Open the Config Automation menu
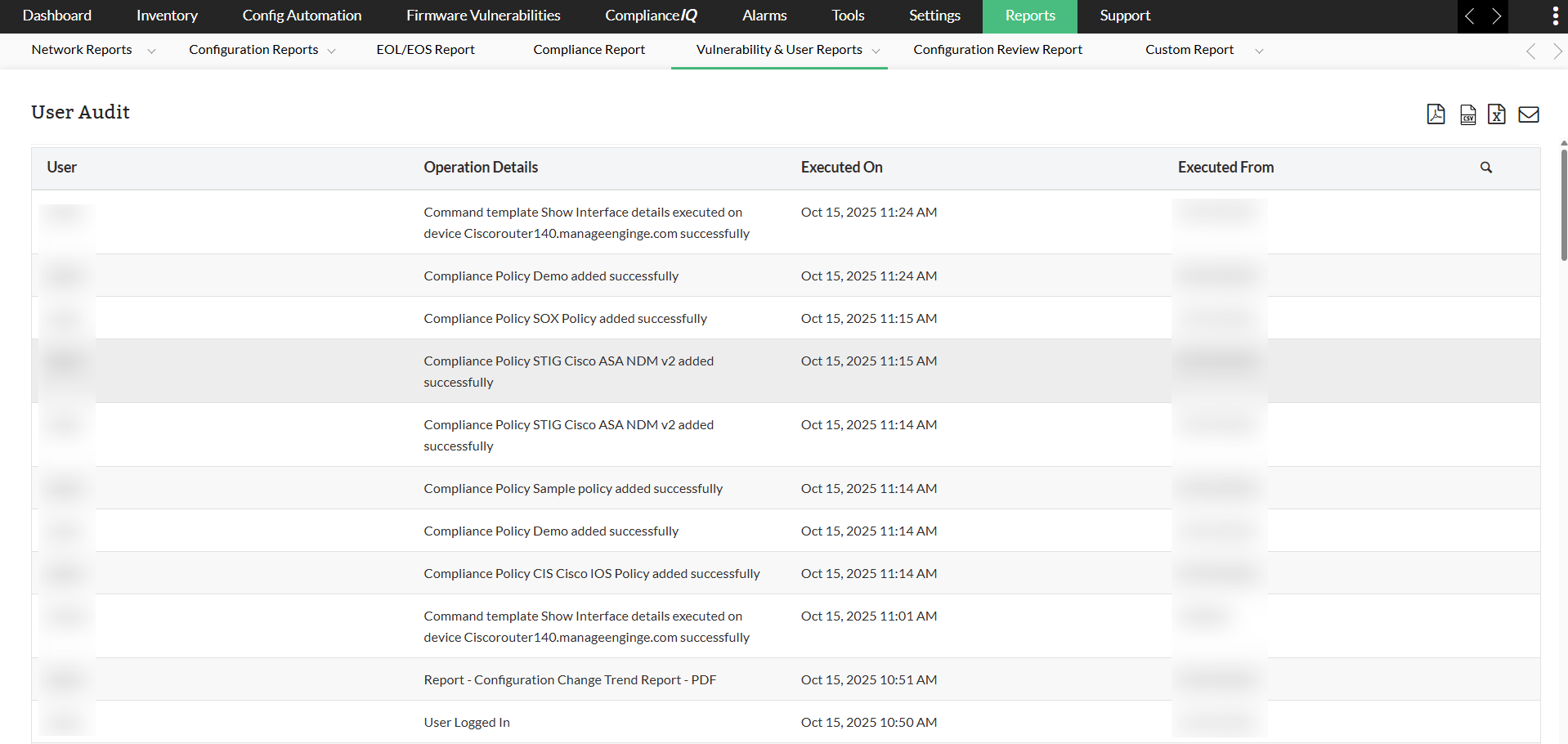 point(302,16)
